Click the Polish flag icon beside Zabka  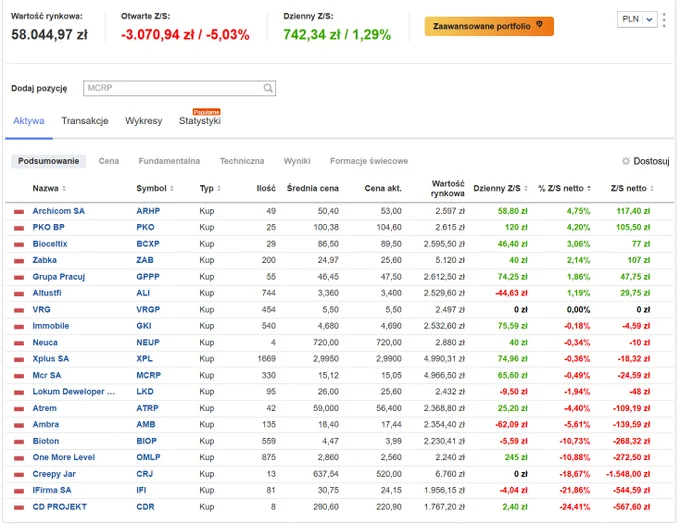[19, 261]
